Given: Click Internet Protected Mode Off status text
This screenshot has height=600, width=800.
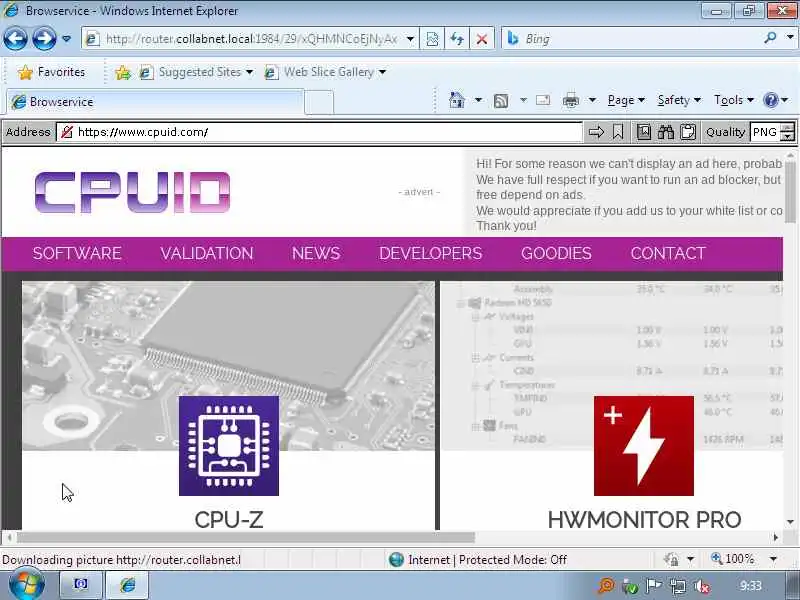Looking at the screenshot, I should click(x=487, y=560).
